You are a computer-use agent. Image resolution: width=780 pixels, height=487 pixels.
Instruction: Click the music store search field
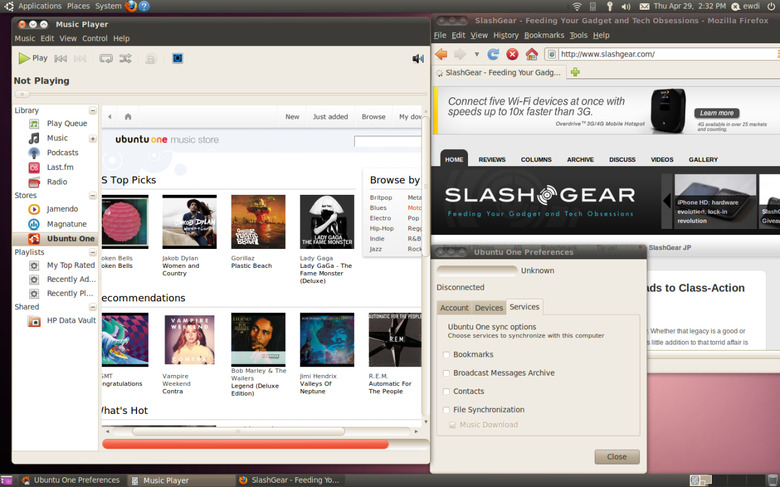(x=388, y=141)
